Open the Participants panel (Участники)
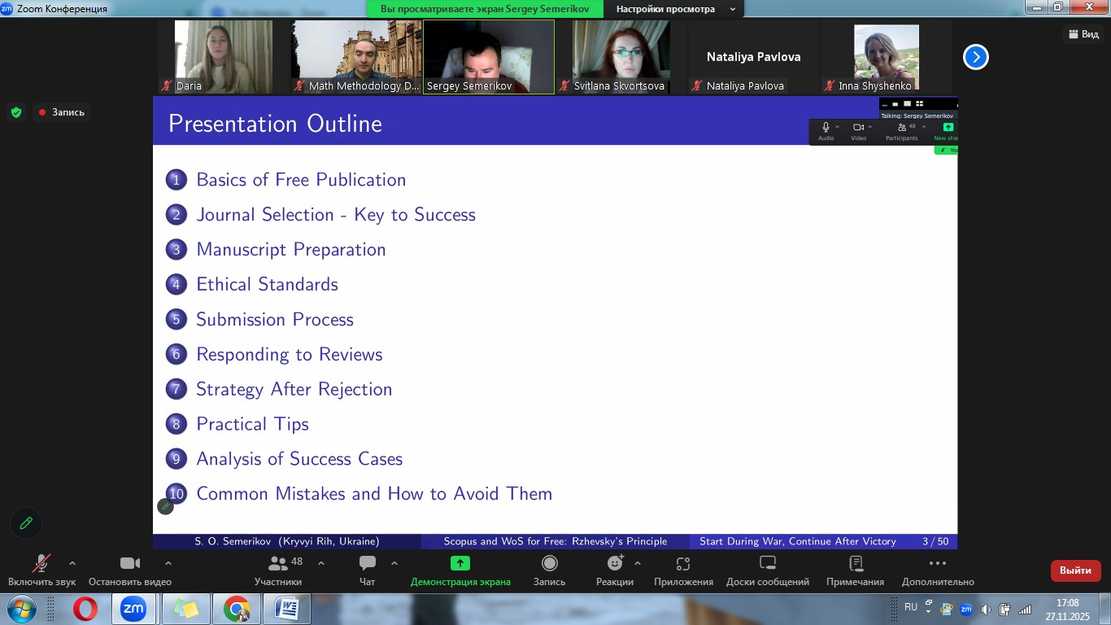Screen dimensions: 1111x625 pos(278,565)
